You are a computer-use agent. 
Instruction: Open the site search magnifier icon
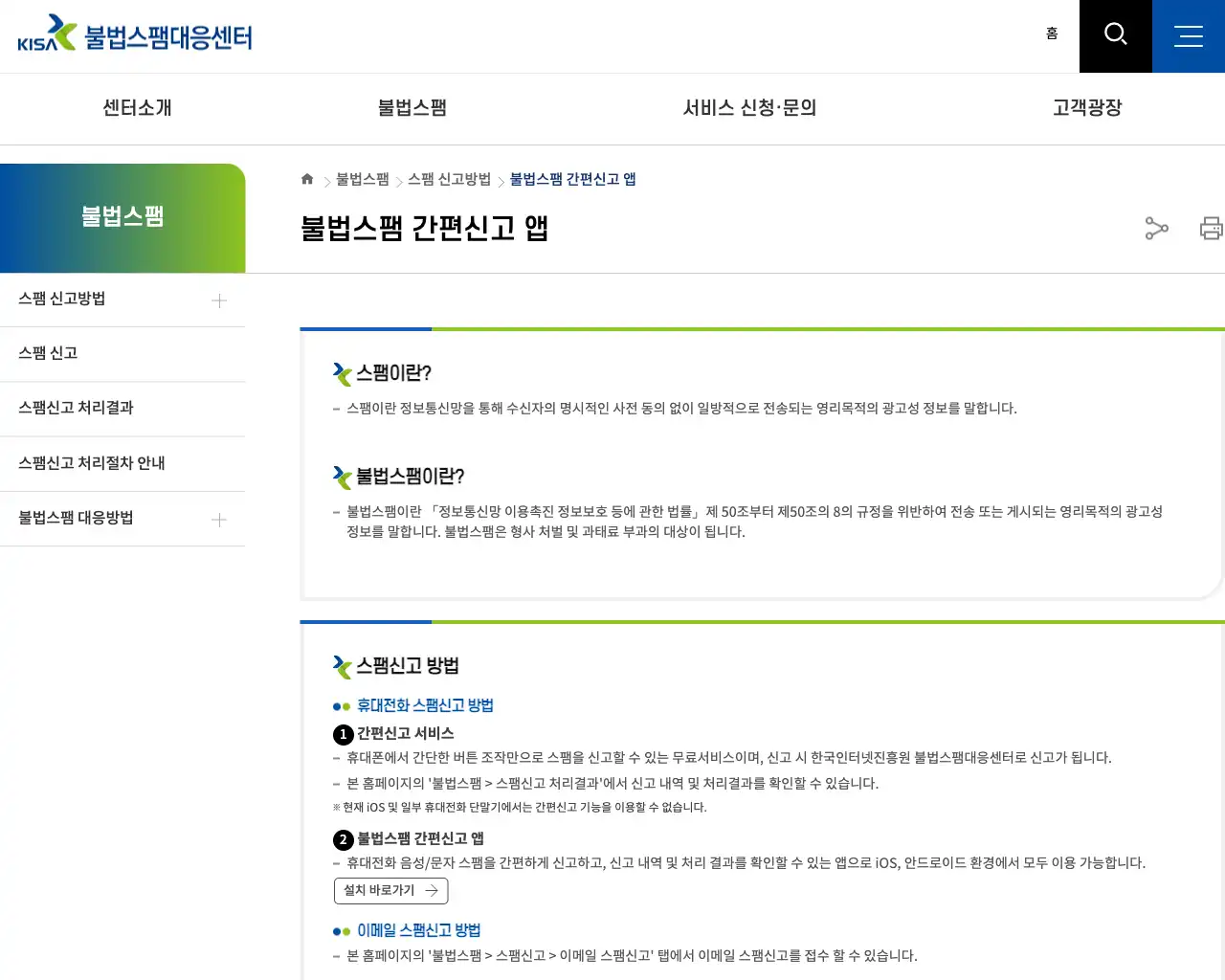[1115, 35]
